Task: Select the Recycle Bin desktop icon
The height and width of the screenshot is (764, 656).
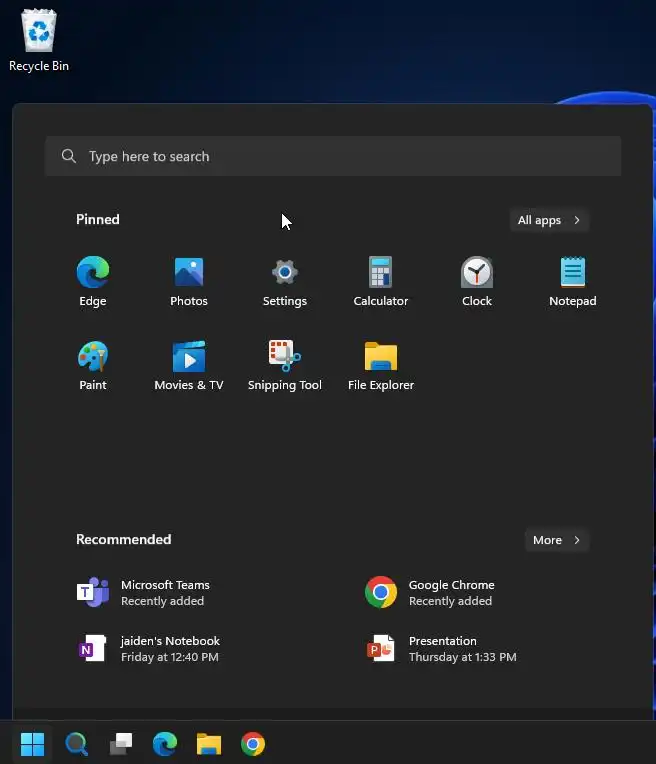Action: coord(39,41)
